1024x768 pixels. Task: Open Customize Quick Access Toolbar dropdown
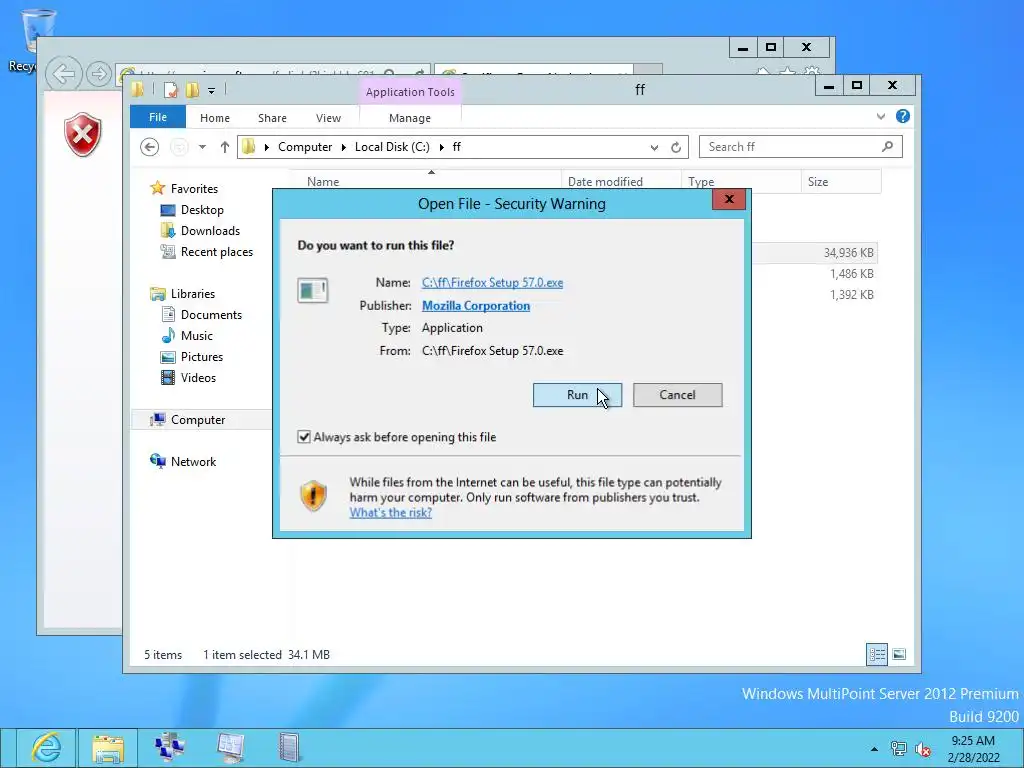tap(212, 91)
